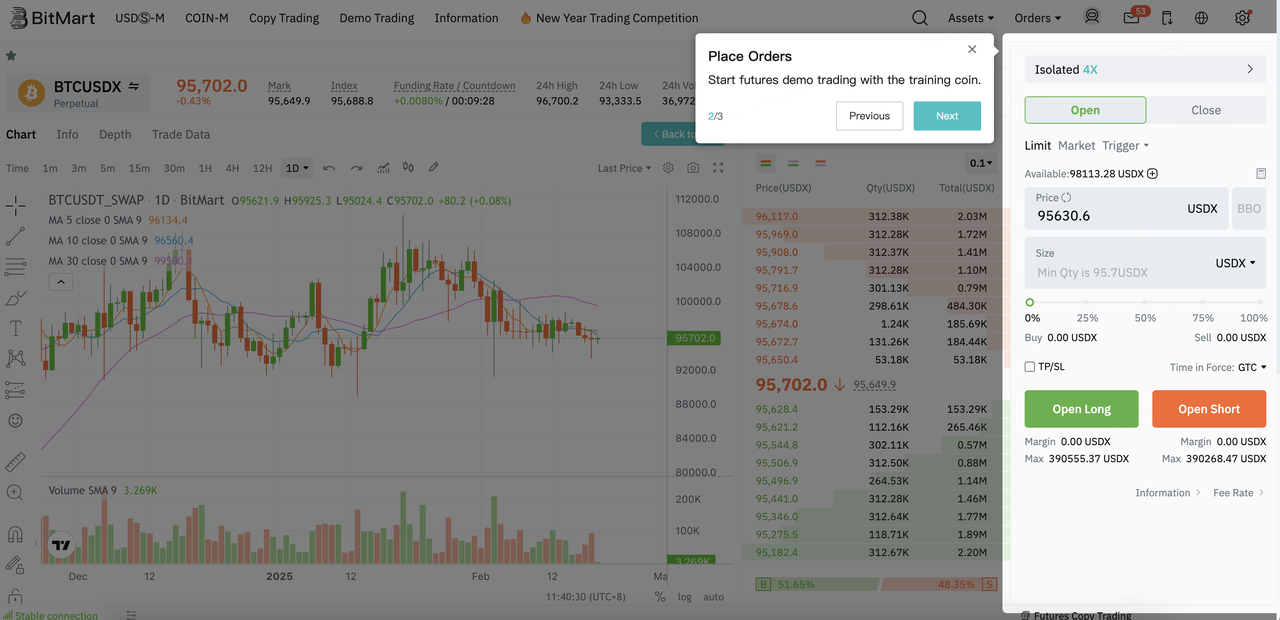1280x620 pixels.
Task: Expand the Trigger order type dropdown
Action: coord(1126,146)
